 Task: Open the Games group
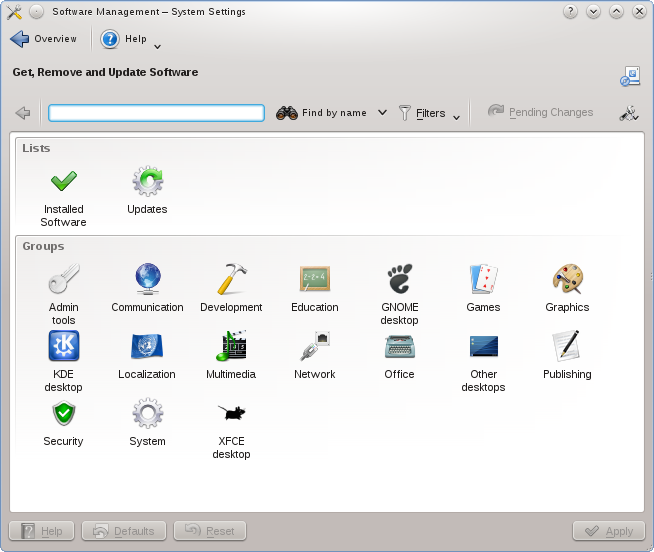483,288
